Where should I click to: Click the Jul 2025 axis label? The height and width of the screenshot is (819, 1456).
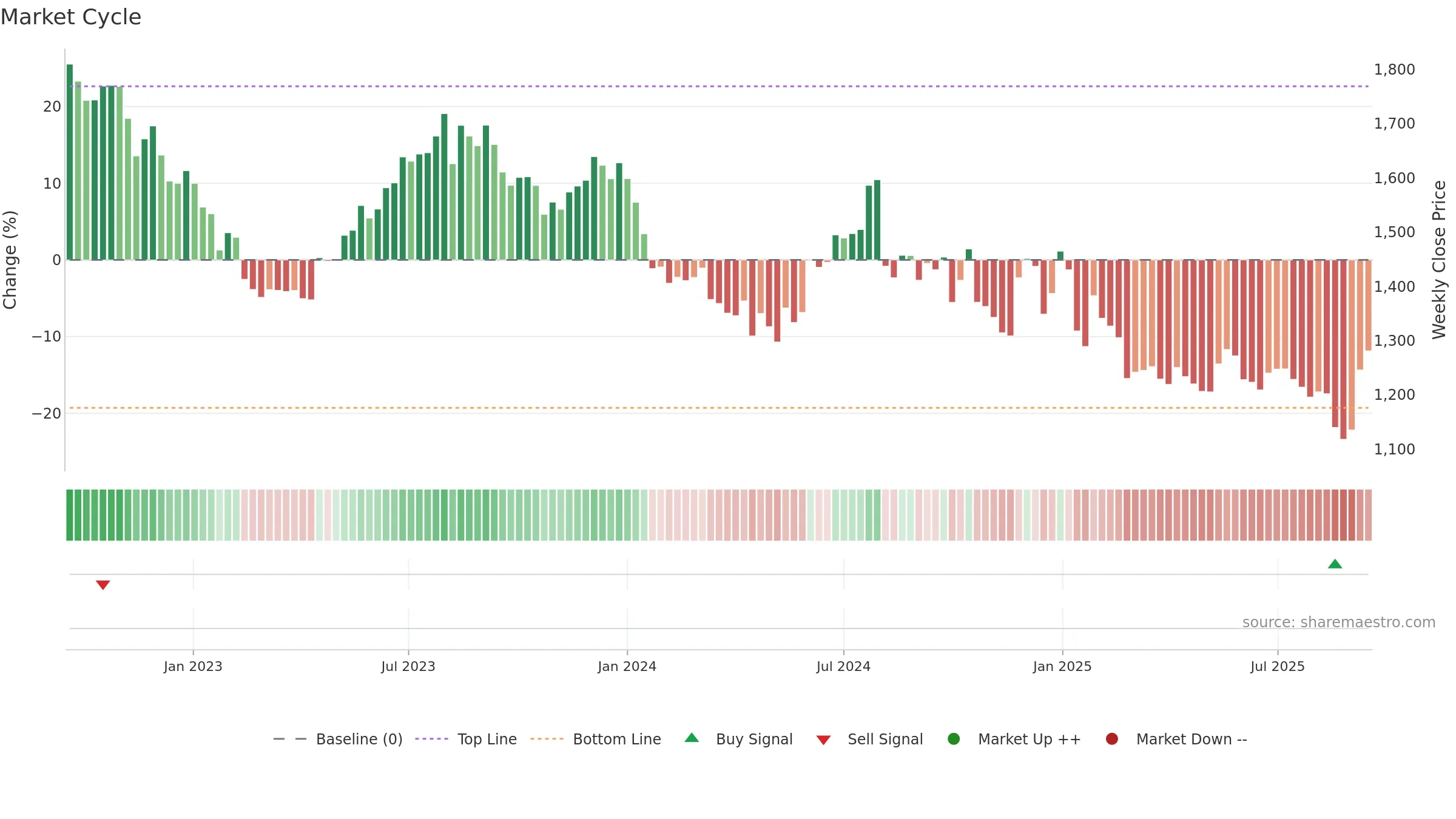pos(1278,666)
